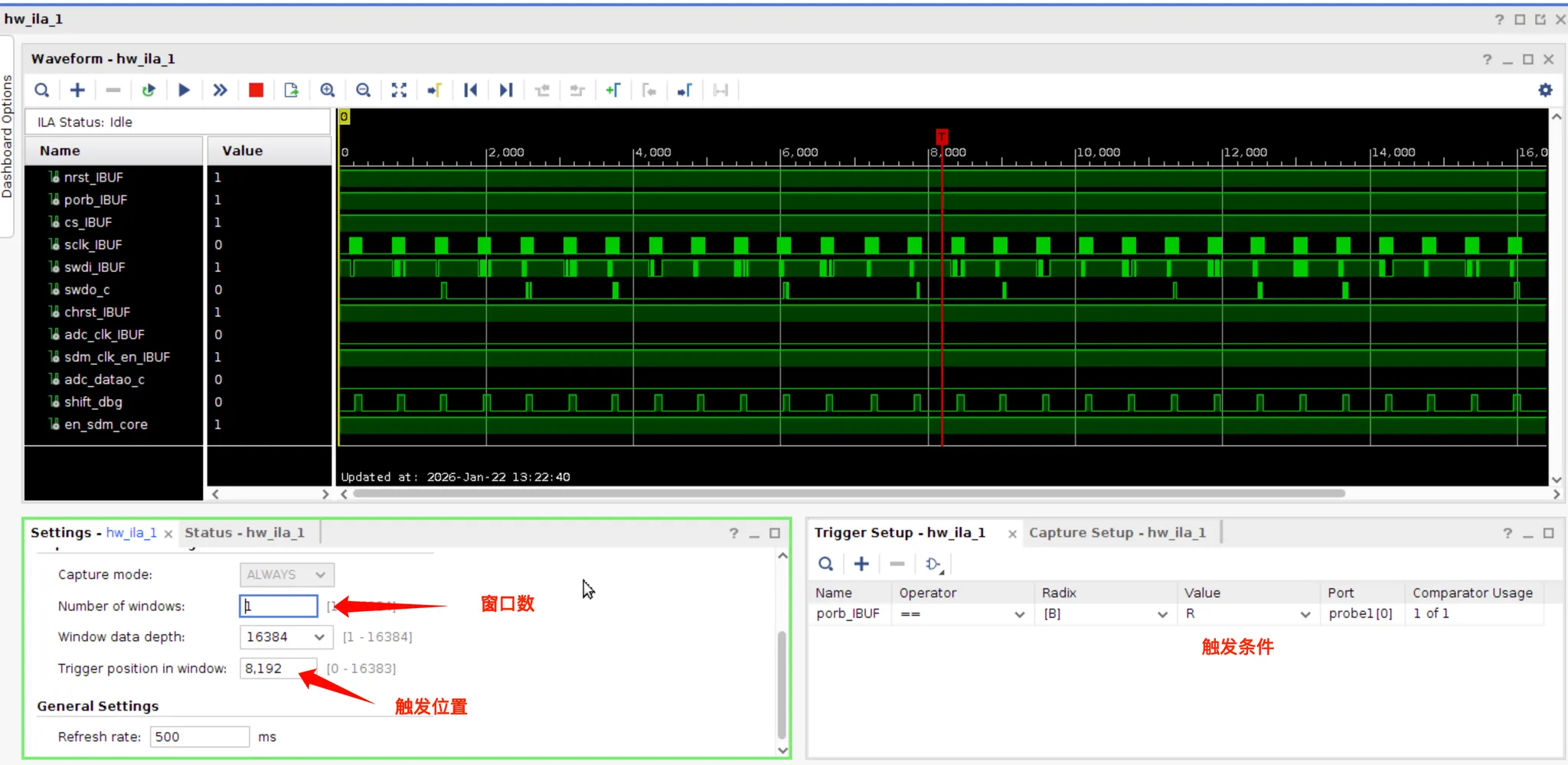Open the Window data depth dropdown

[318, 637]
